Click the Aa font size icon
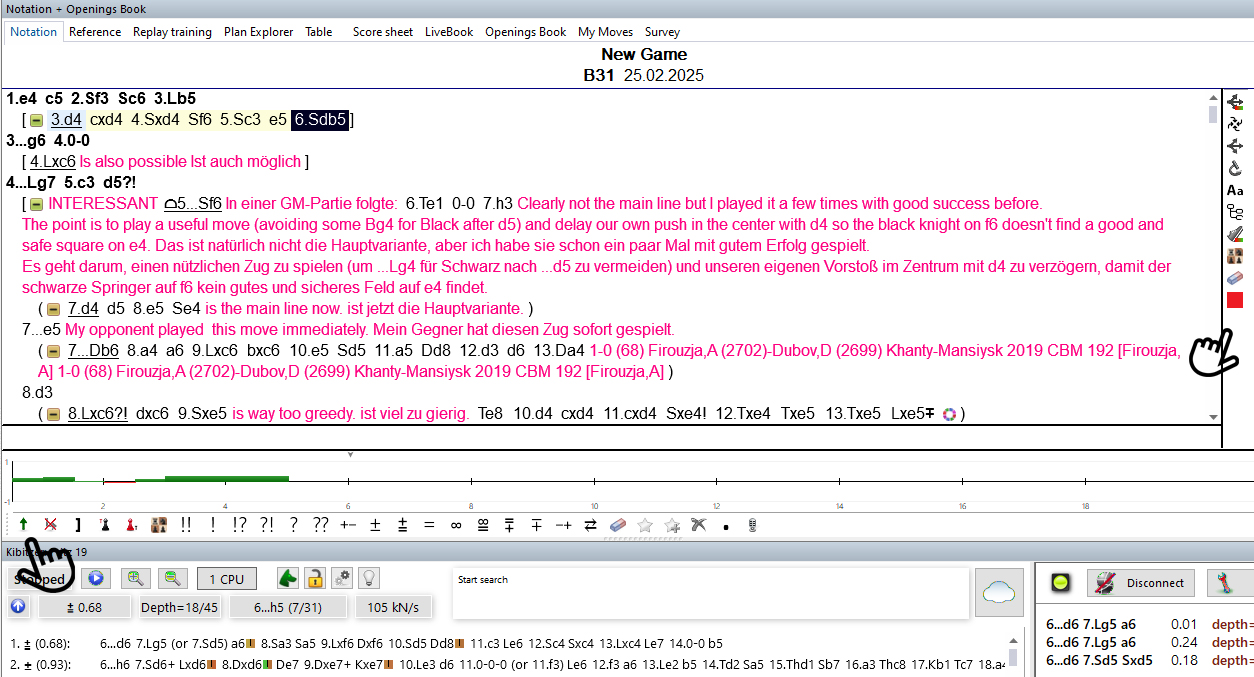The height and width of the screenshot is (677, 1254). [1235, 190]
